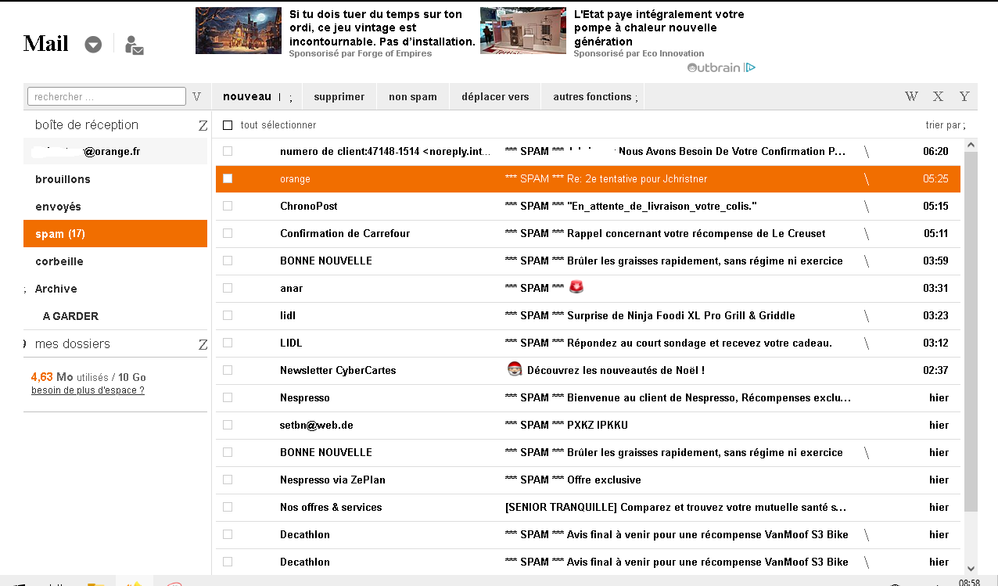The width and height of the screenshot is (998, 586).
Task: Open the Eco Innovation heat pump ad image
Action: pyautogui.click(x=523, y=31)
